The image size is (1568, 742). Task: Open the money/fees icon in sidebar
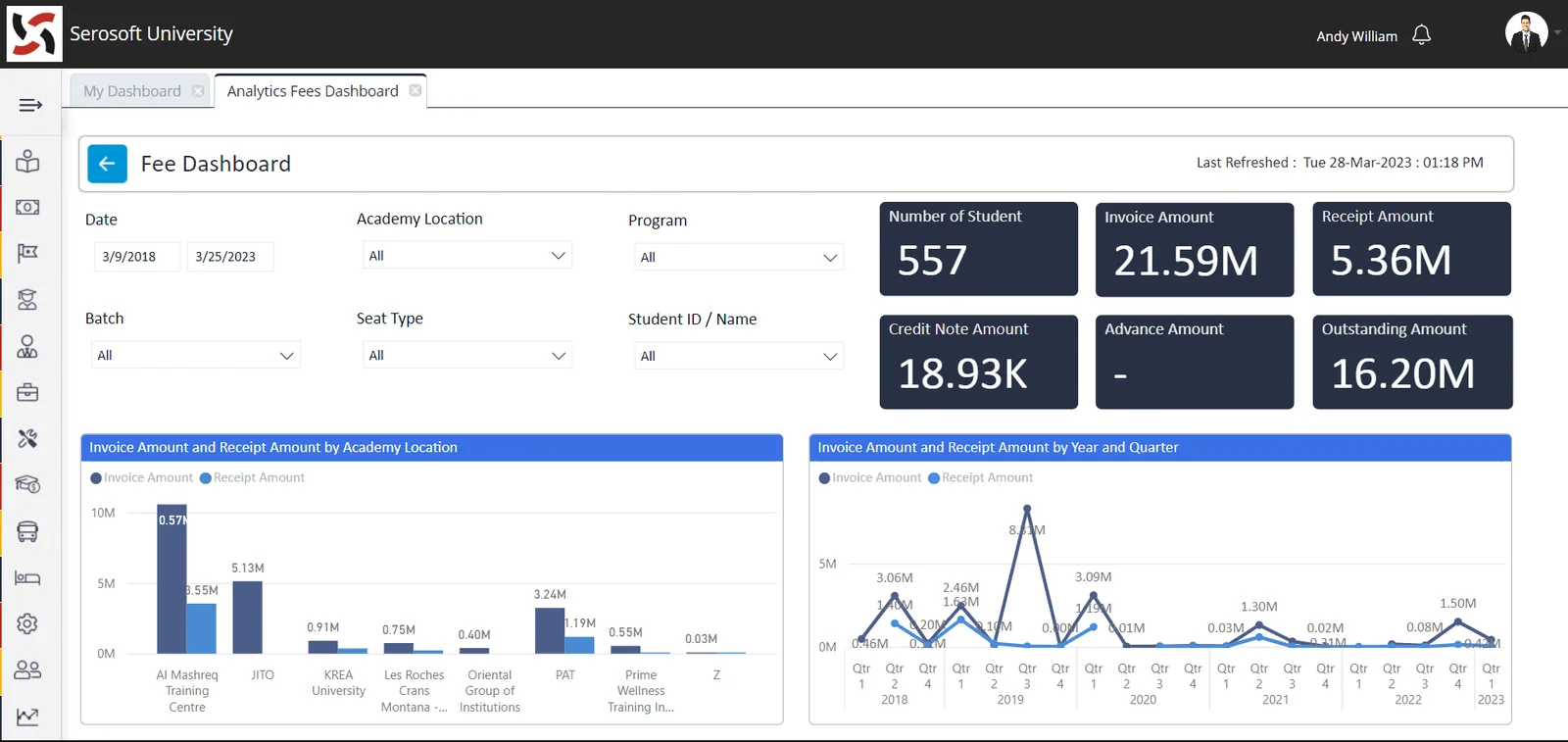pyautogui.click(x=27, y=207)
